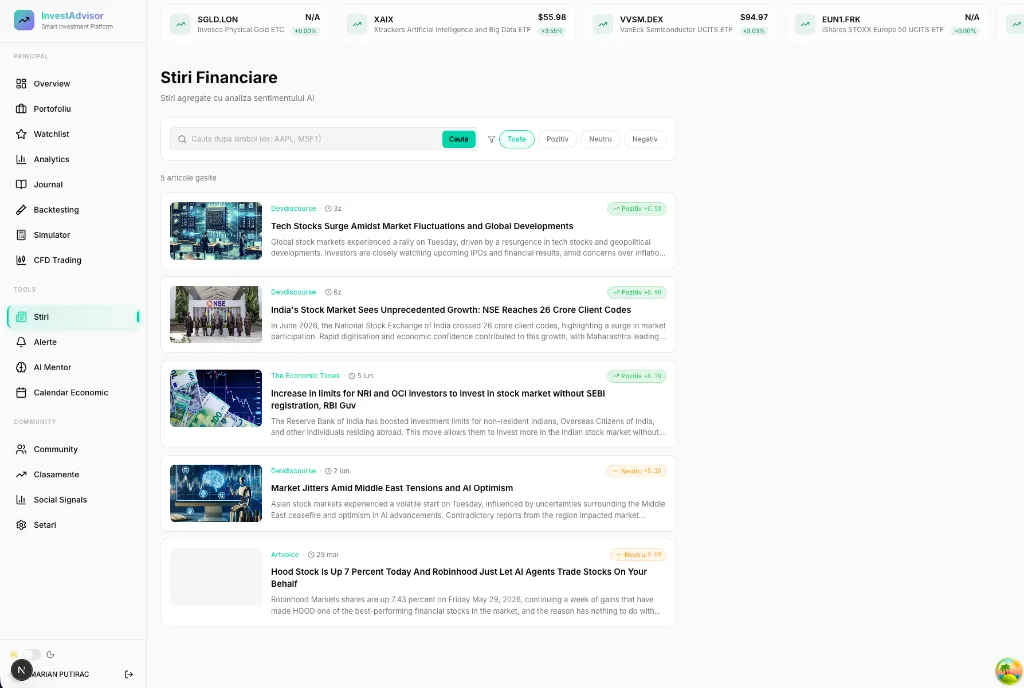
Task: Open Calendar Economic calendar icon
Action: pyautogui.click(x=21, y=392)
